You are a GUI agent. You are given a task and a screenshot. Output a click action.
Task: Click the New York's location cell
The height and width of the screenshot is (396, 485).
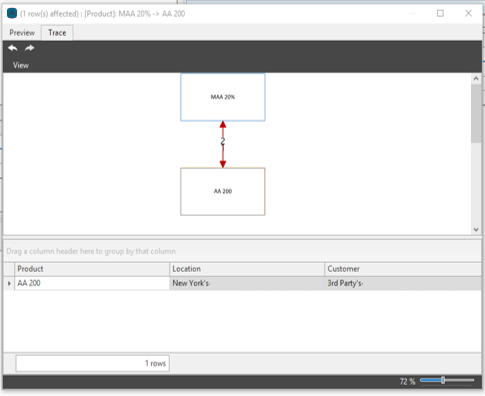click(x=247, y=283)
